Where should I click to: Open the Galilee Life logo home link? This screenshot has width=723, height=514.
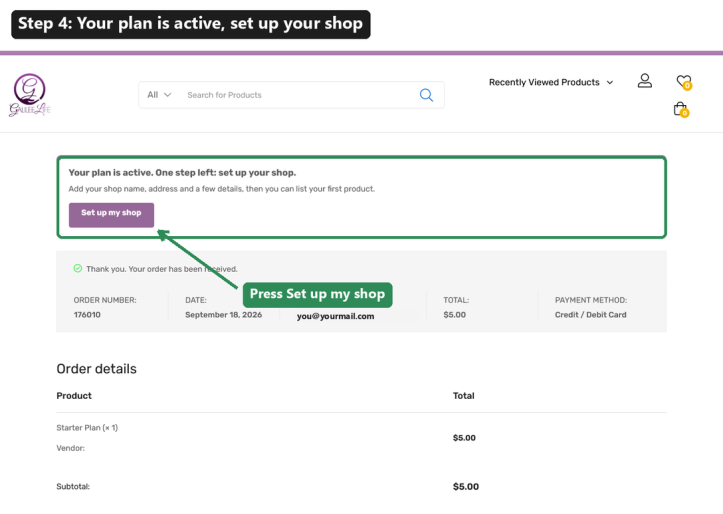tap(30, 95)
